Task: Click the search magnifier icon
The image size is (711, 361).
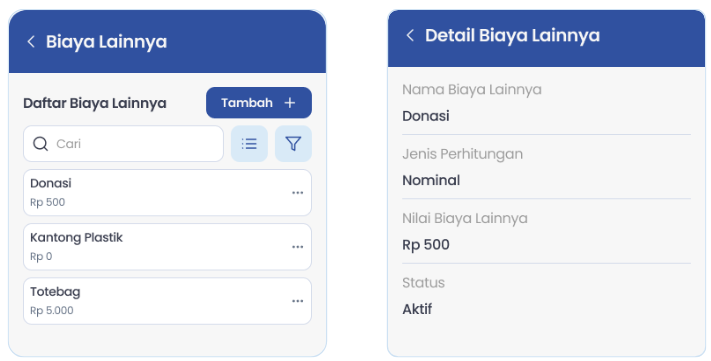Action: 40,144
